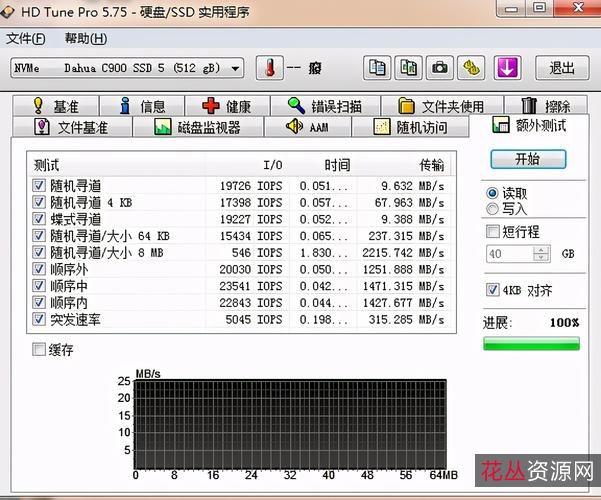Viewport: 601px width, 500px height.
Task: Open the 文件夹使用 folder usage tab
Action: click(442, 106)
